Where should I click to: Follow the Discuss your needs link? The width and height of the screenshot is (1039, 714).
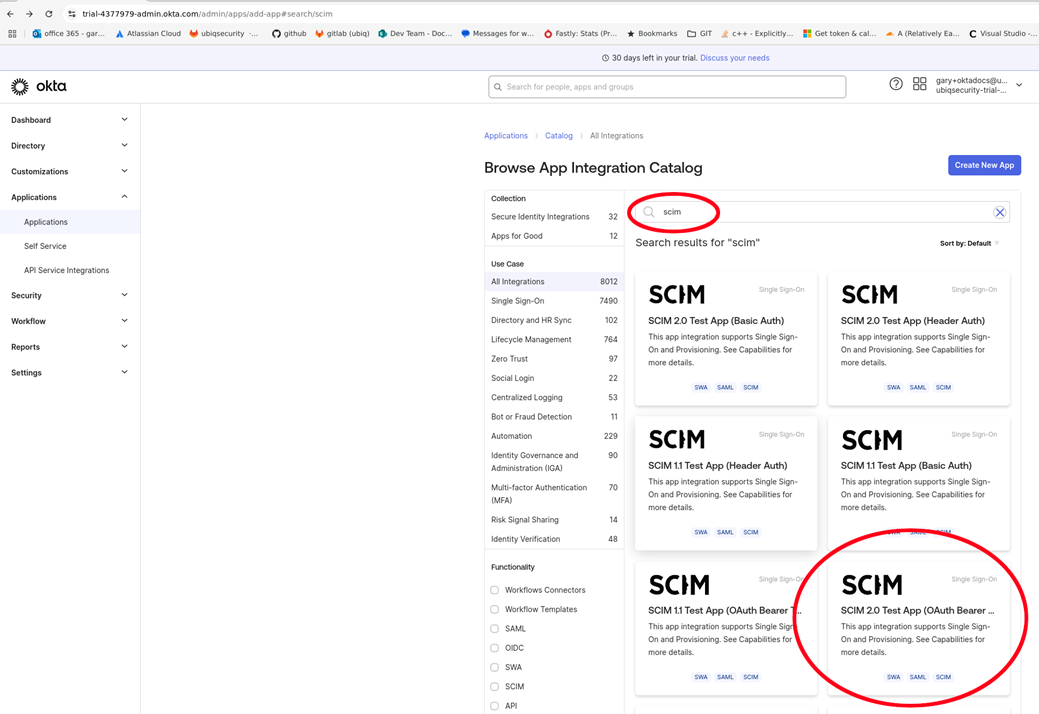pyautogui.click(x=734, y=58)
